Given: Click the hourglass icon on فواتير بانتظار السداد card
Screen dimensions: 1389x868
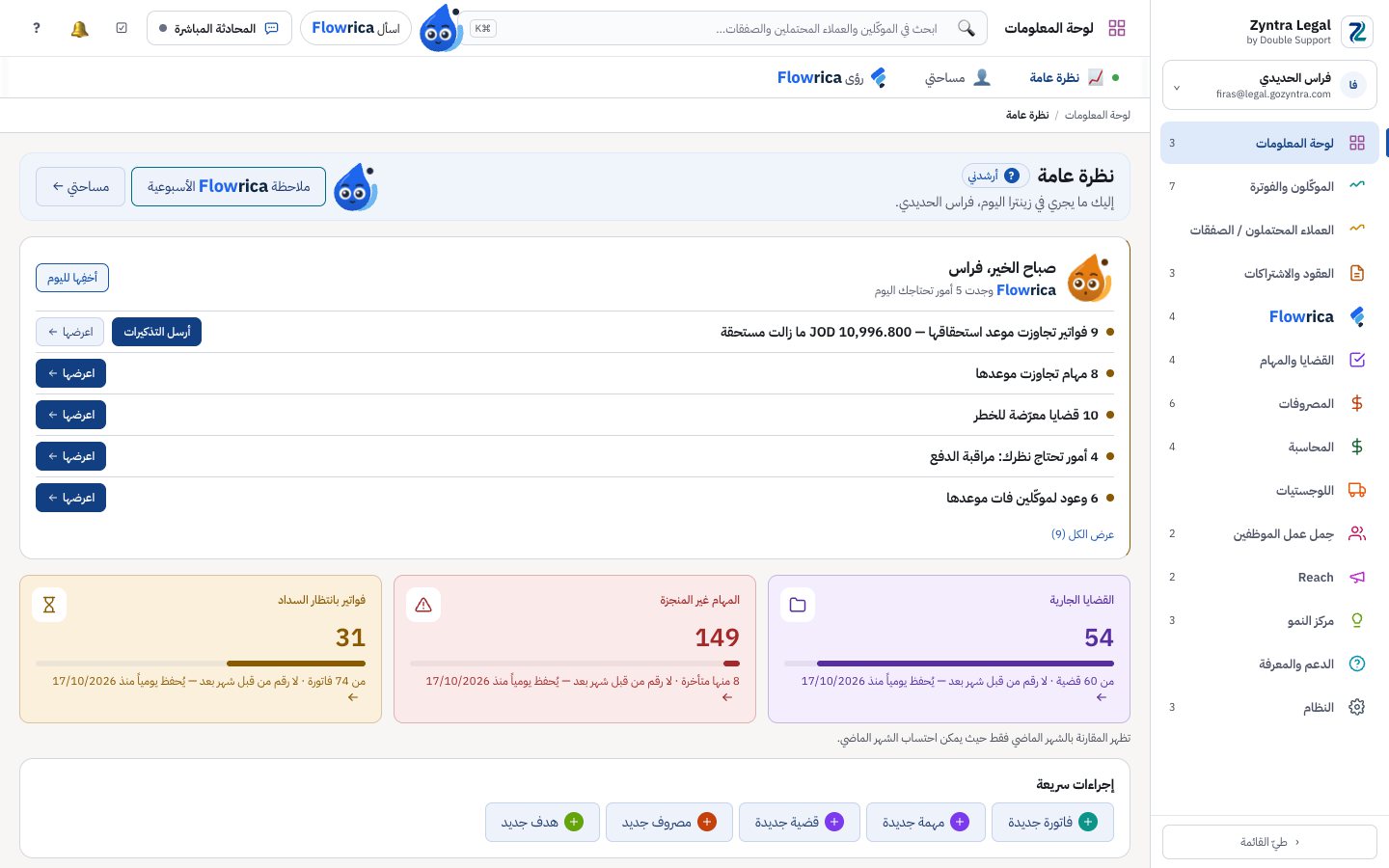Looking at the screenshot, I should point(49,605).
